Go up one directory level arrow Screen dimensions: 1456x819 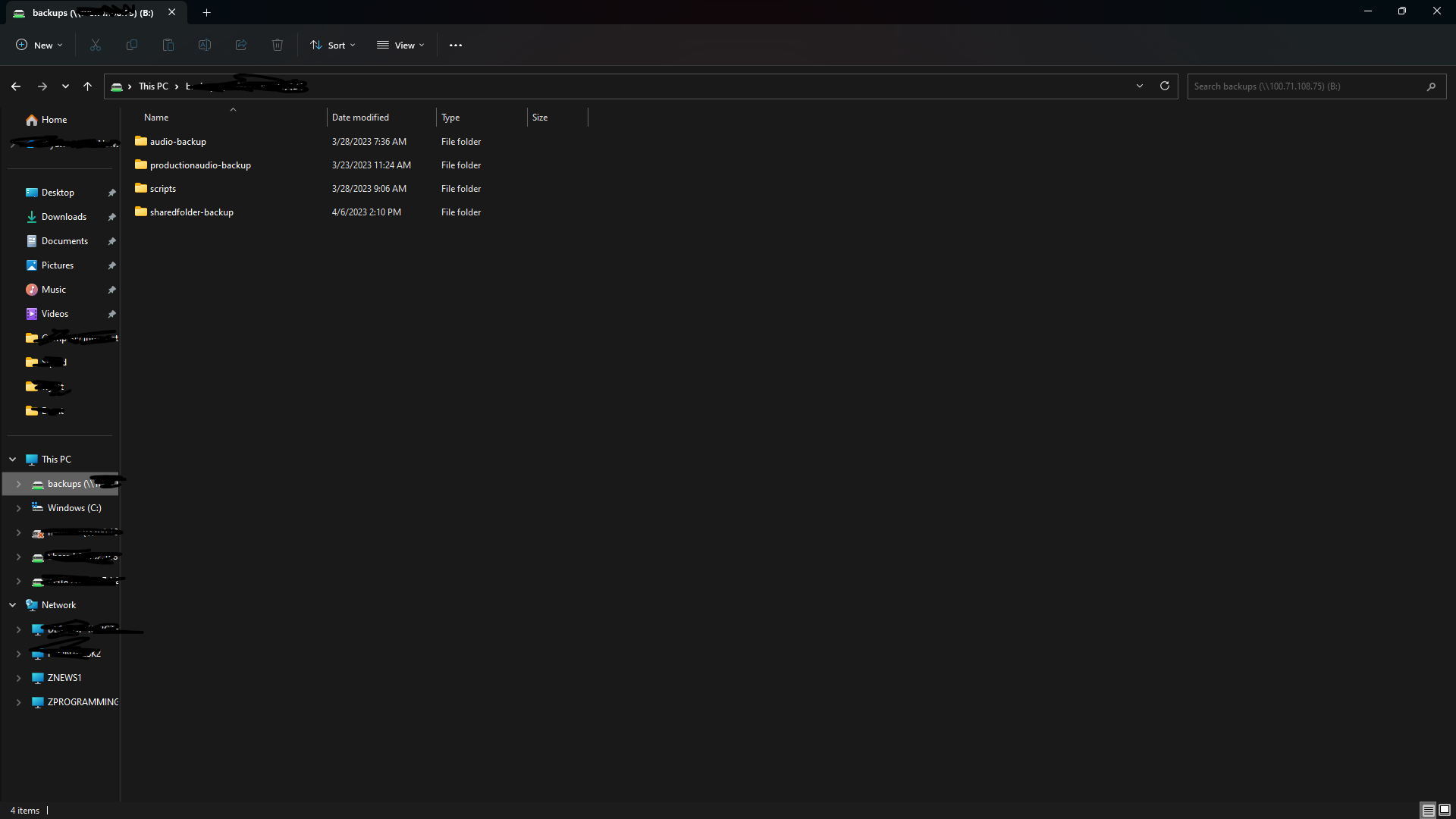pos(88,86)
